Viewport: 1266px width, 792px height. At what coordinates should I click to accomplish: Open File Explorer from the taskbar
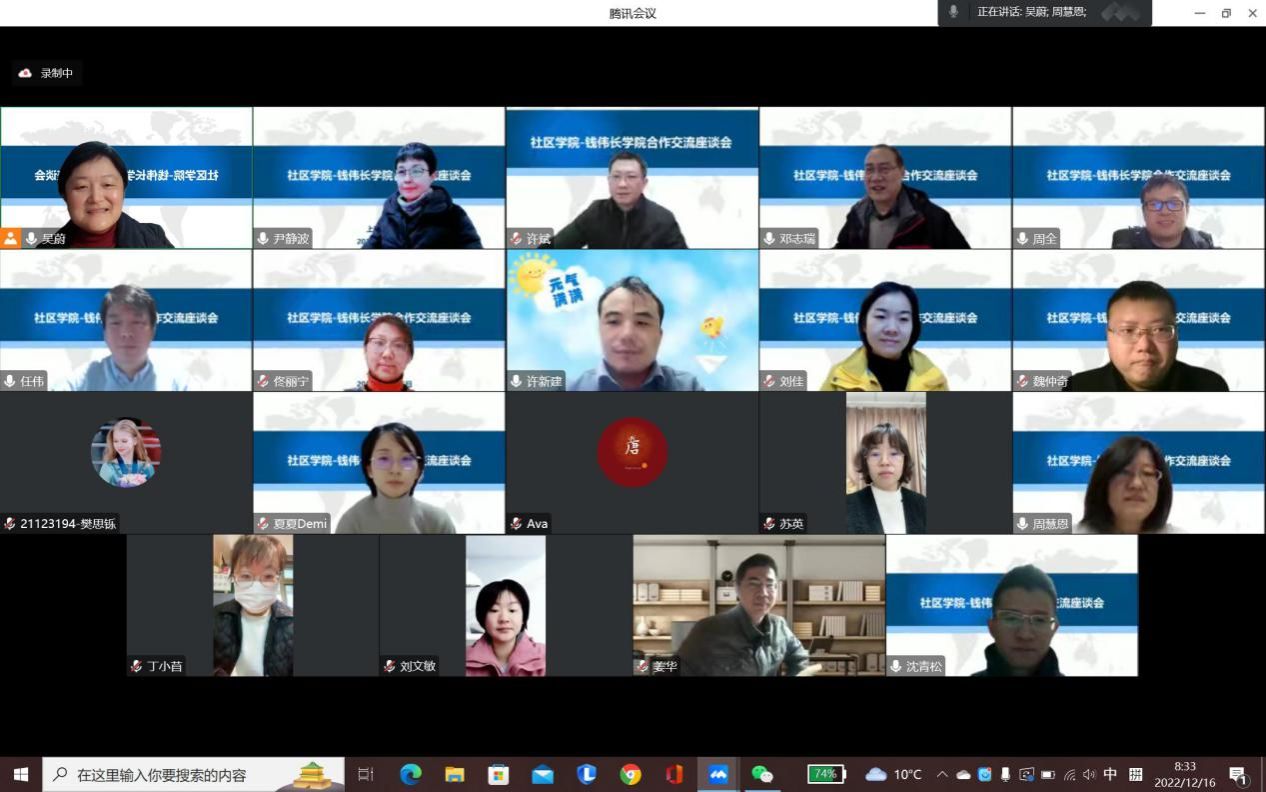pos(454,774)
